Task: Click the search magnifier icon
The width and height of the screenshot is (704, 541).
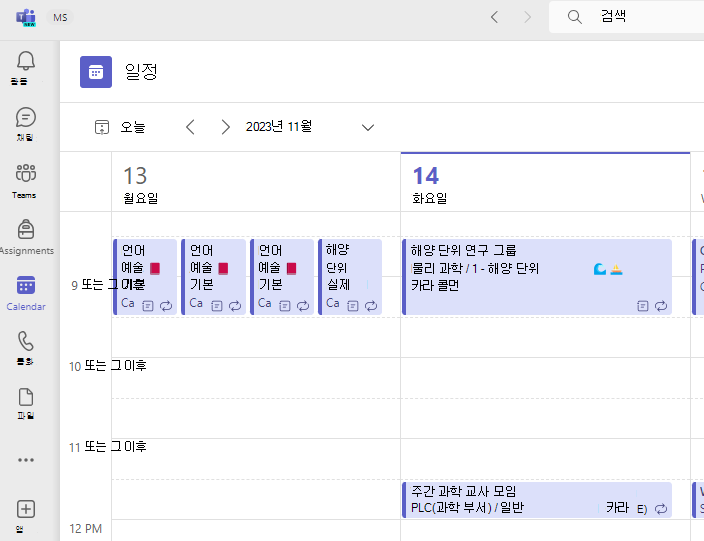Action: click(574, 17)
